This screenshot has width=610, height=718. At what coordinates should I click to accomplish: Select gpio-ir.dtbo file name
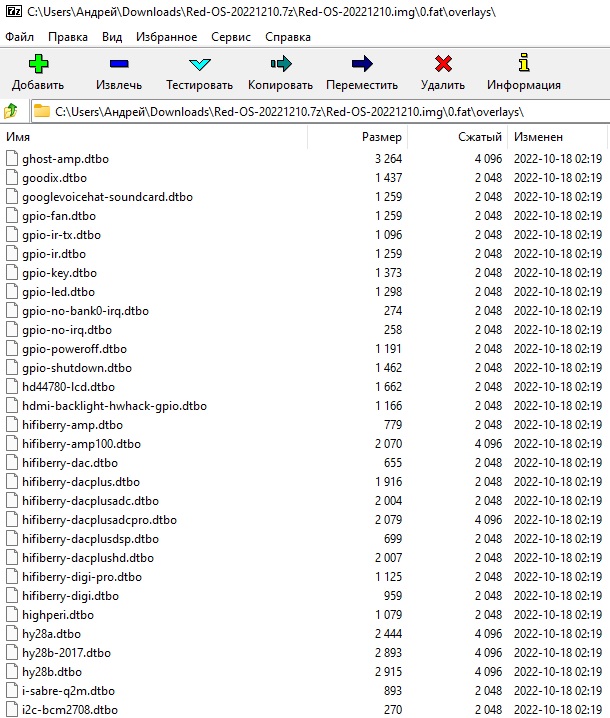point(54,254)
